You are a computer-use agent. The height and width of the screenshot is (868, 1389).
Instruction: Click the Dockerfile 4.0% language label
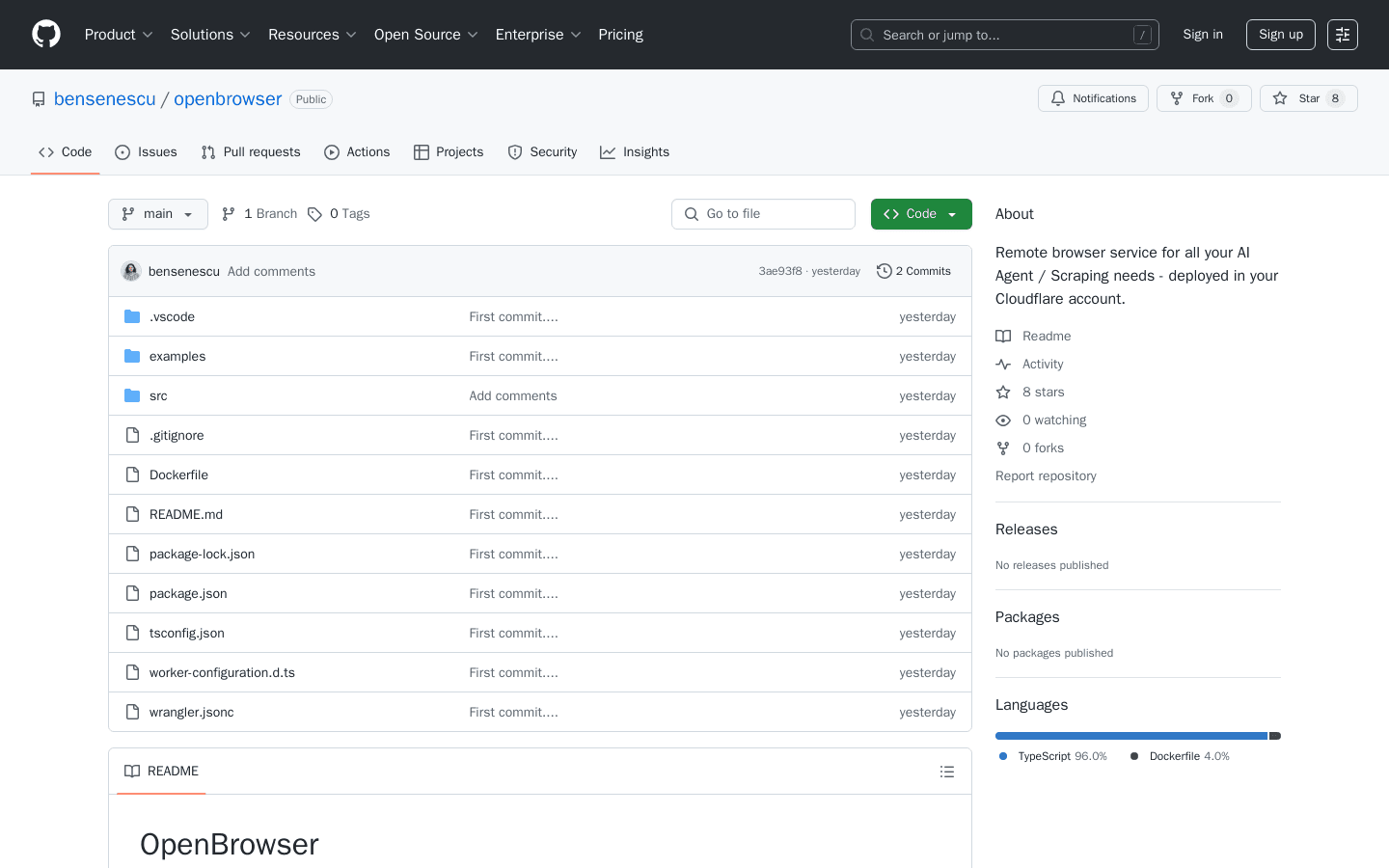coord(1180,757)
